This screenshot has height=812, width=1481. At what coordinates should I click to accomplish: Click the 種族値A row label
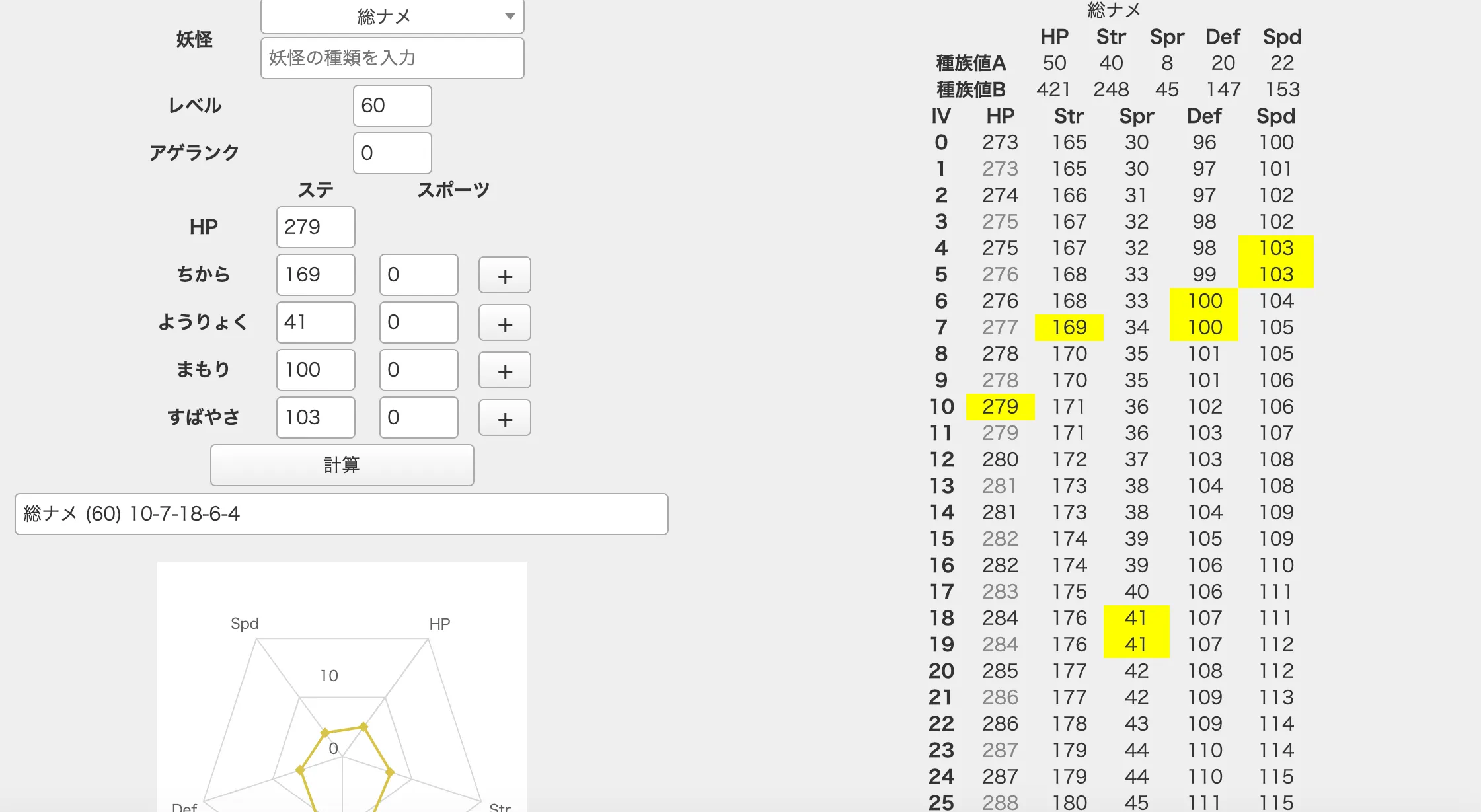pyautogui.click(x=971, y=63)
